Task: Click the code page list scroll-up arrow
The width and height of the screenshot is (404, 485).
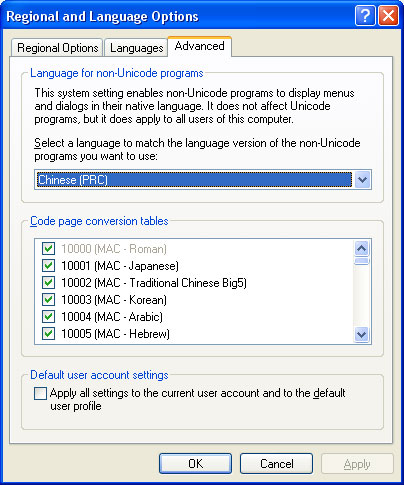Action: pyautogui.click(x=362, y=248)
